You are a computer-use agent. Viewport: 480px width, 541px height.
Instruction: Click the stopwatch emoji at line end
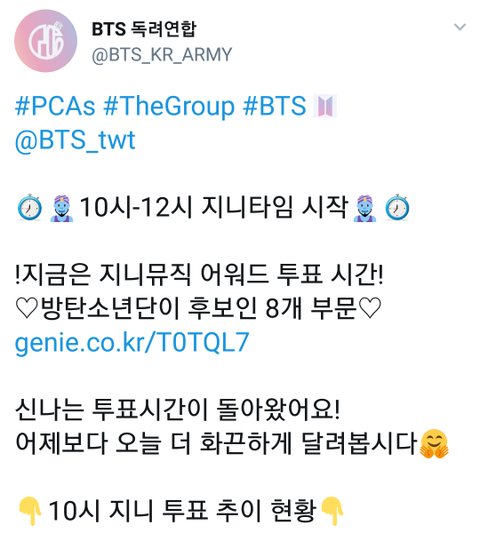pos(397,207)
